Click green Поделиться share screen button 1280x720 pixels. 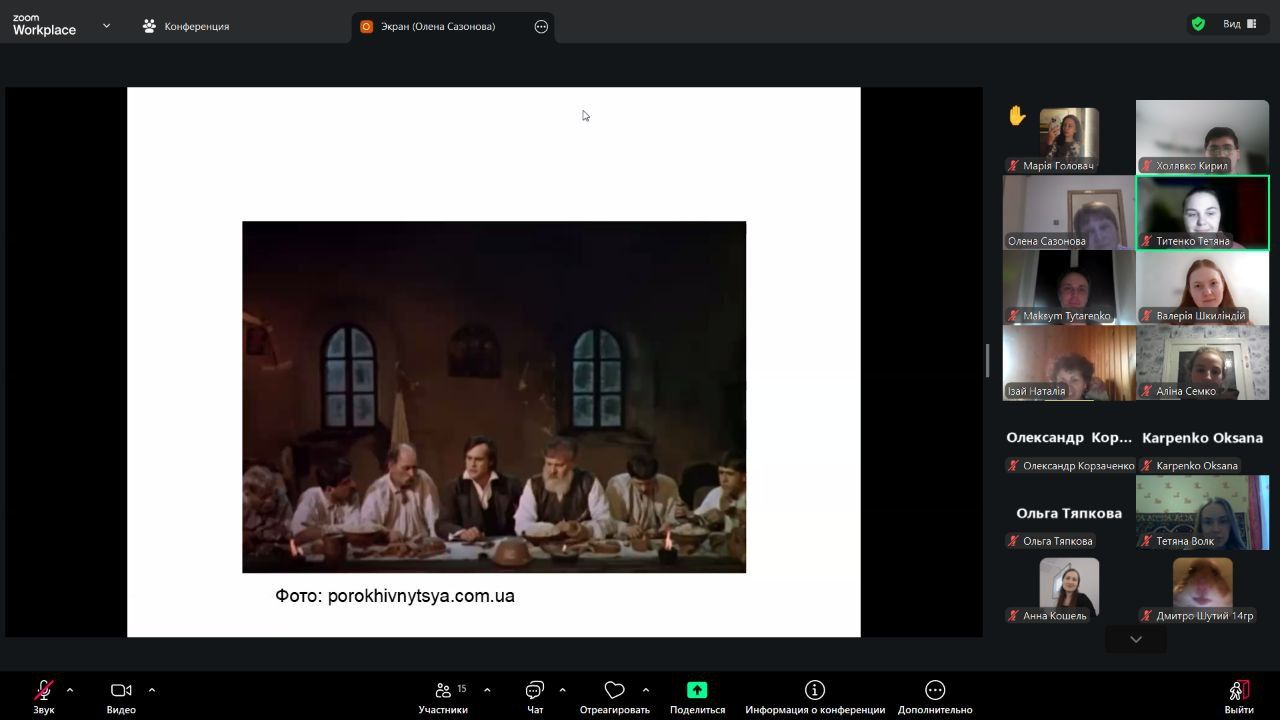point(697,695)
